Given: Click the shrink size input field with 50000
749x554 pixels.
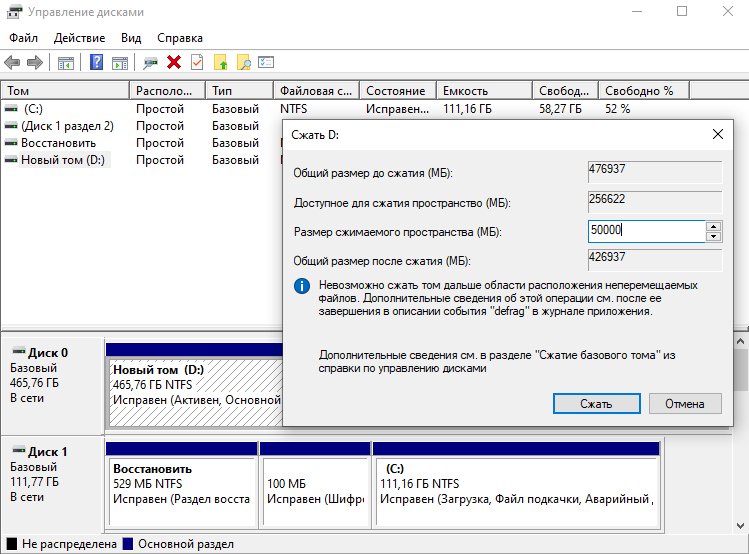Looking at the screenshot, I should click(x=646, y=231).
